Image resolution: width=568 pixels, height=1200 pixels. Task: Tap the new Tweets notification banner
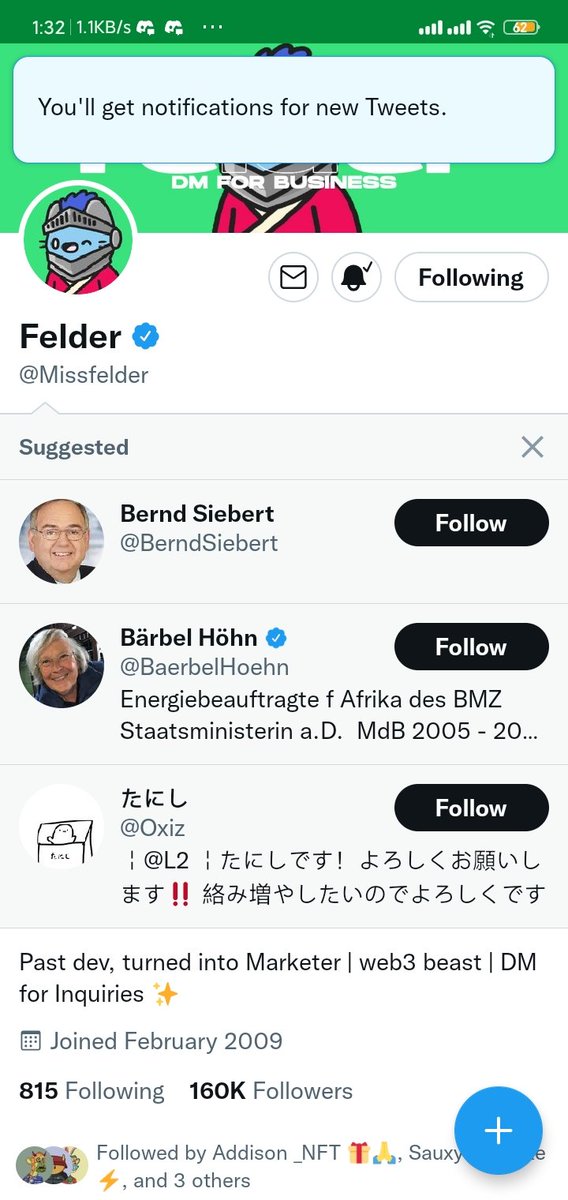284,109
